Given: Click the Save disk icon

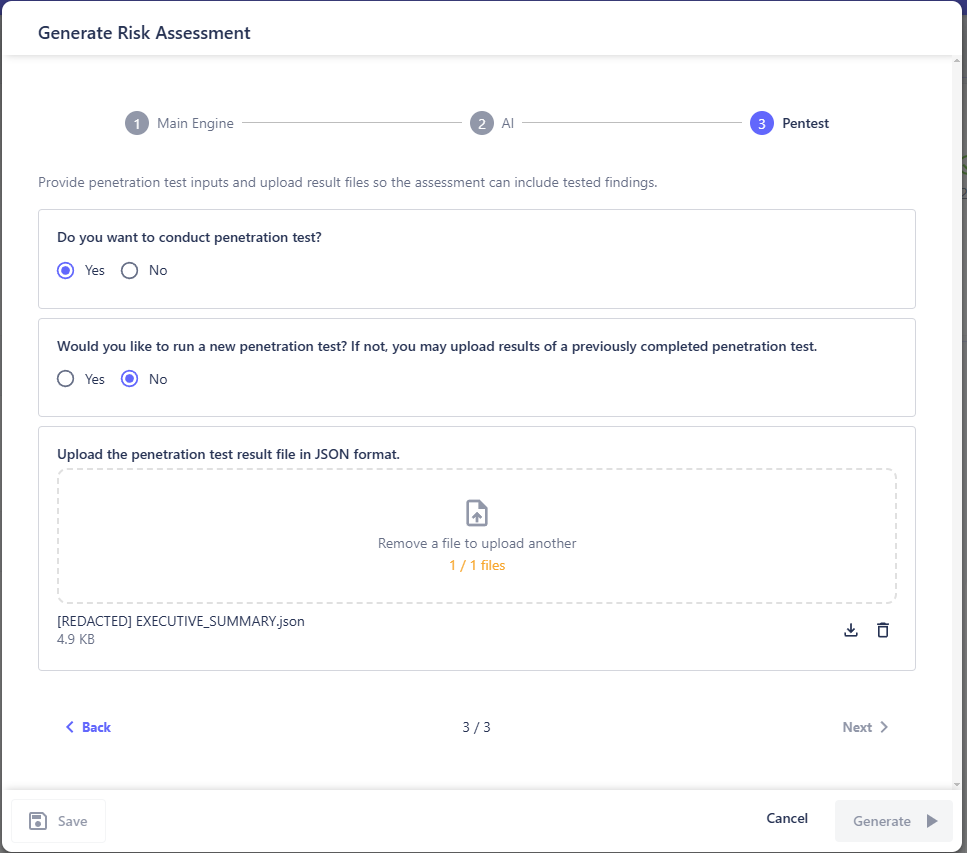Looking at the screenshot, I should click(38, 821).
